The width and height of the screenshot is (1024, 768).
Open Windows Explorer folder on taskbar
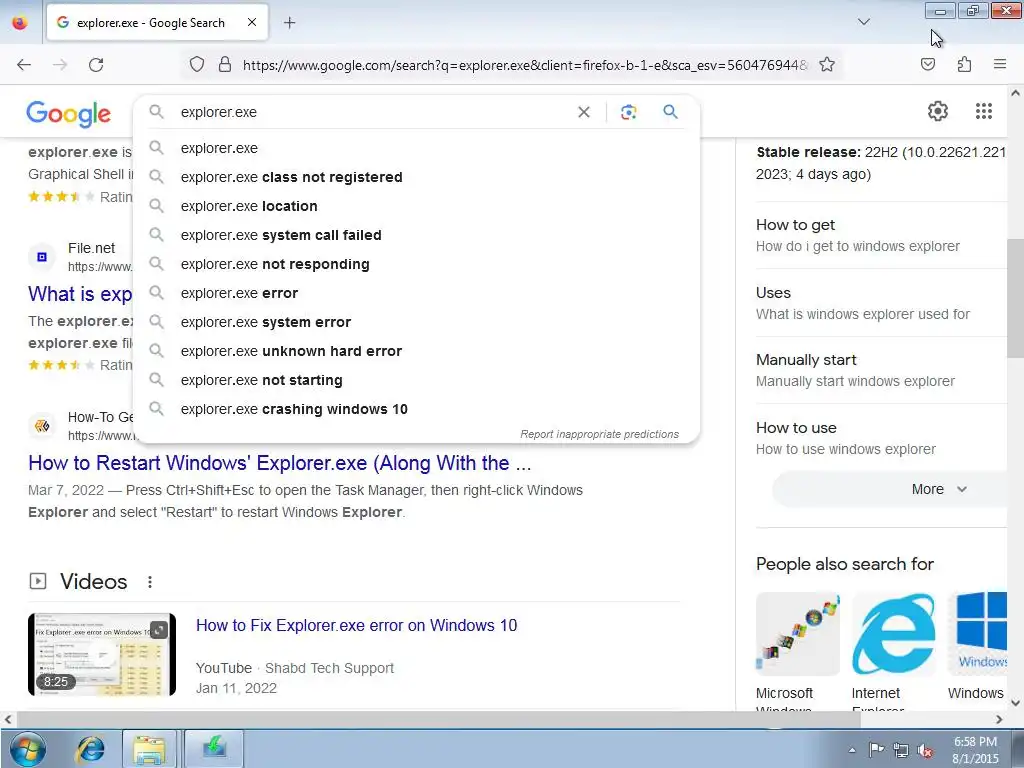pos(149,748)
